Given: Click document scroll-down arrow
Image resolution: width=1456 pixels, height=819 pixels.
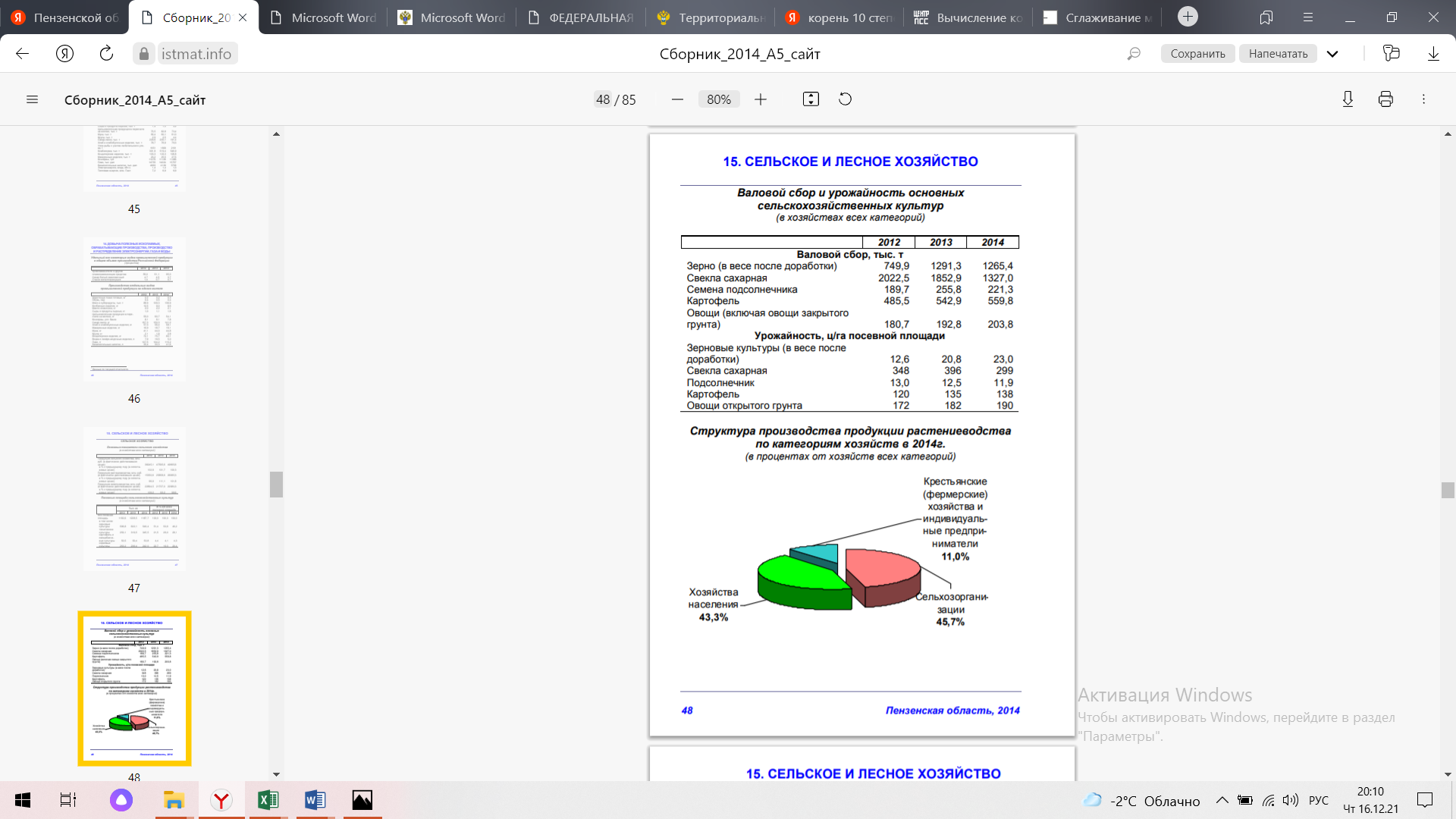Looking at the screenshot, I should click(1448, 774).
